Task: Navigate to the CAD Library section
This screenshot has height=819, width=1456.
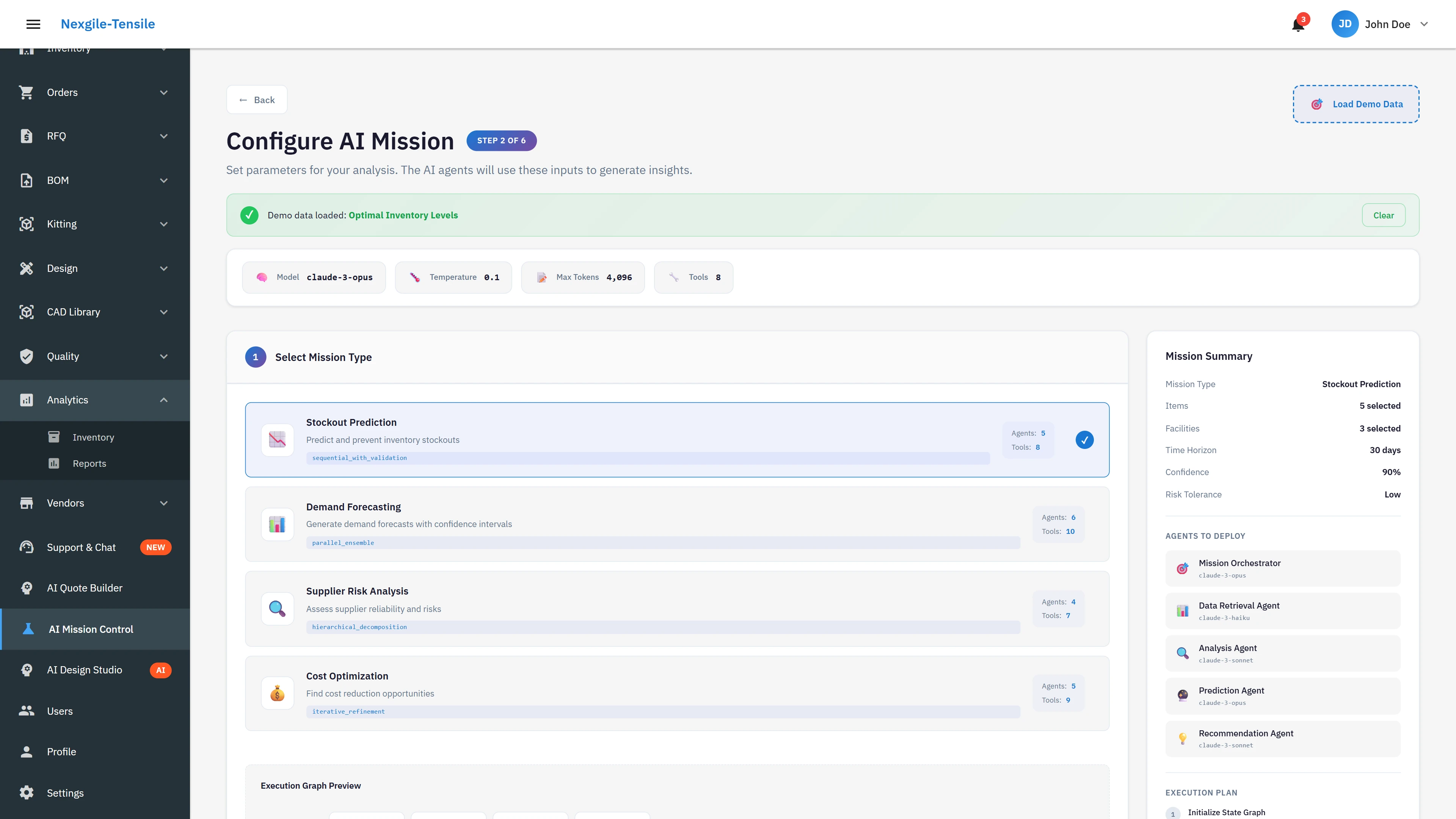Action: tap(74, 311)
